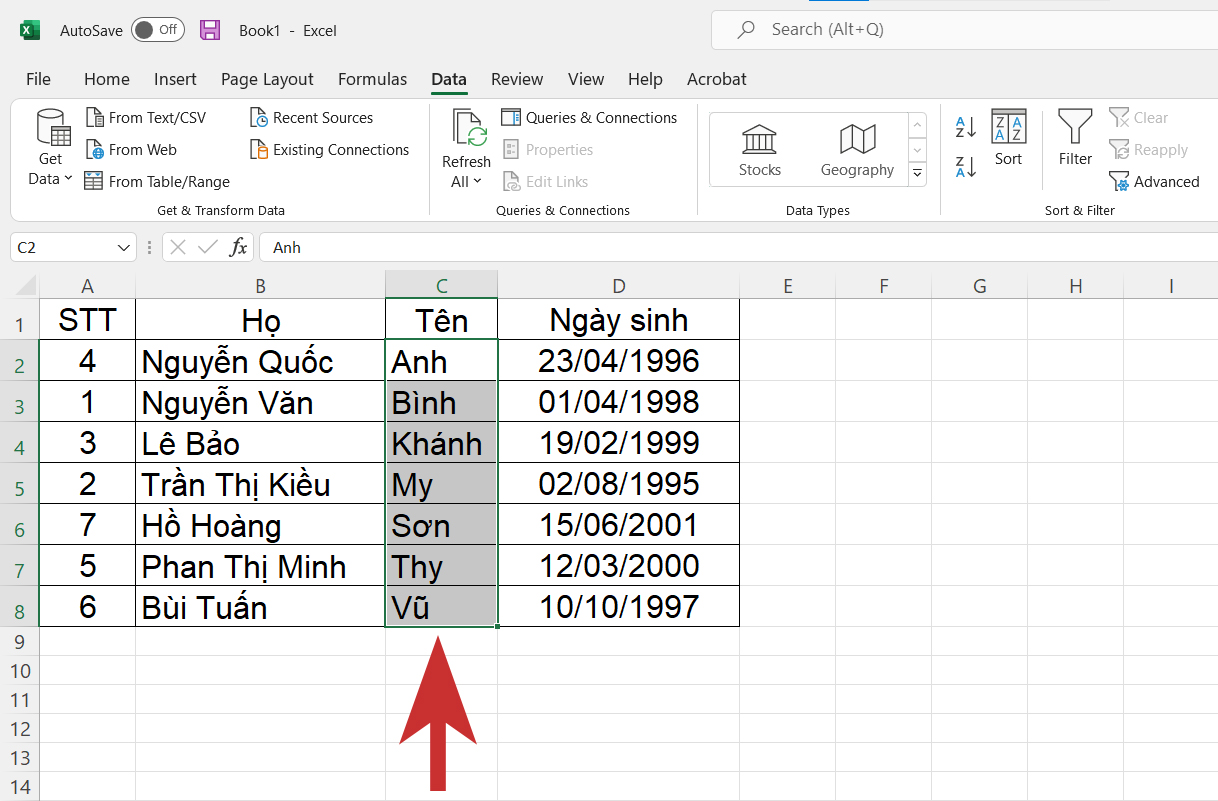Expand the Refresh All dropdown arrow

tap(477, 182)
